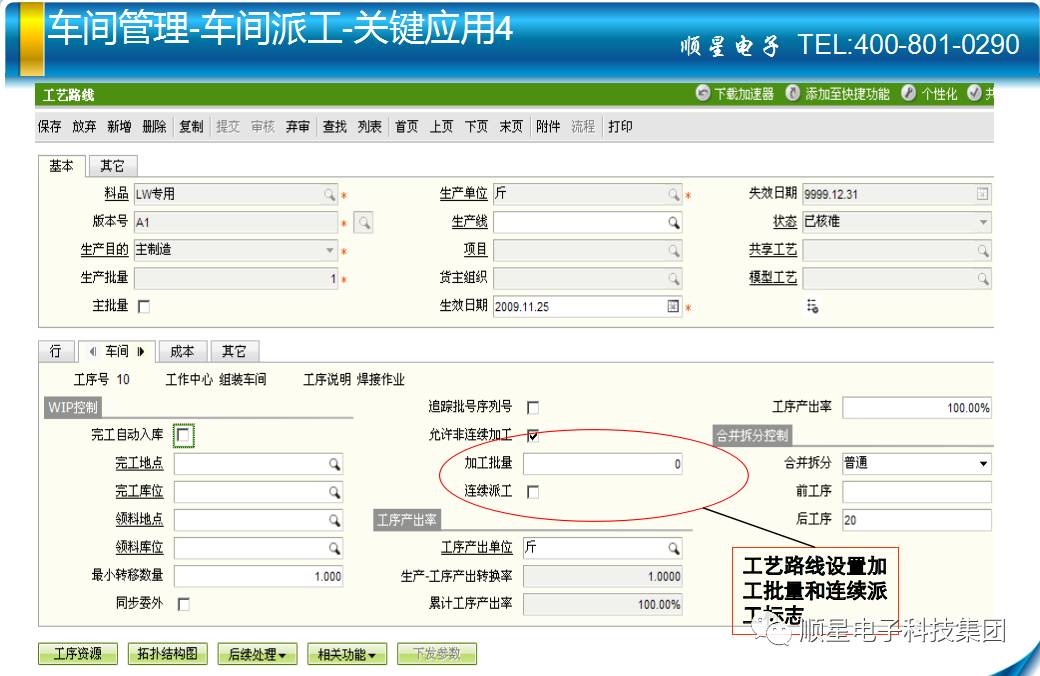The width and height of the screenshot is (1040, 676).
Task: Click the 工序资源 button
Action: point(78,654)
